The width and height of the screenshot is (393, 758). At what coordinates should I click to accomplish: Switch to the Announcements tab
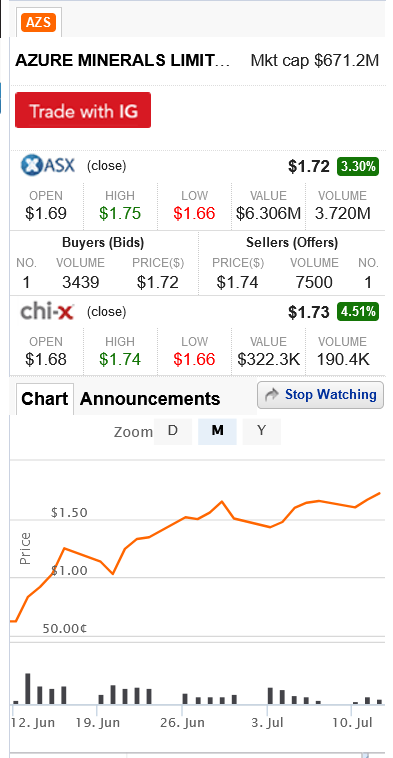(x=150, y=399)
